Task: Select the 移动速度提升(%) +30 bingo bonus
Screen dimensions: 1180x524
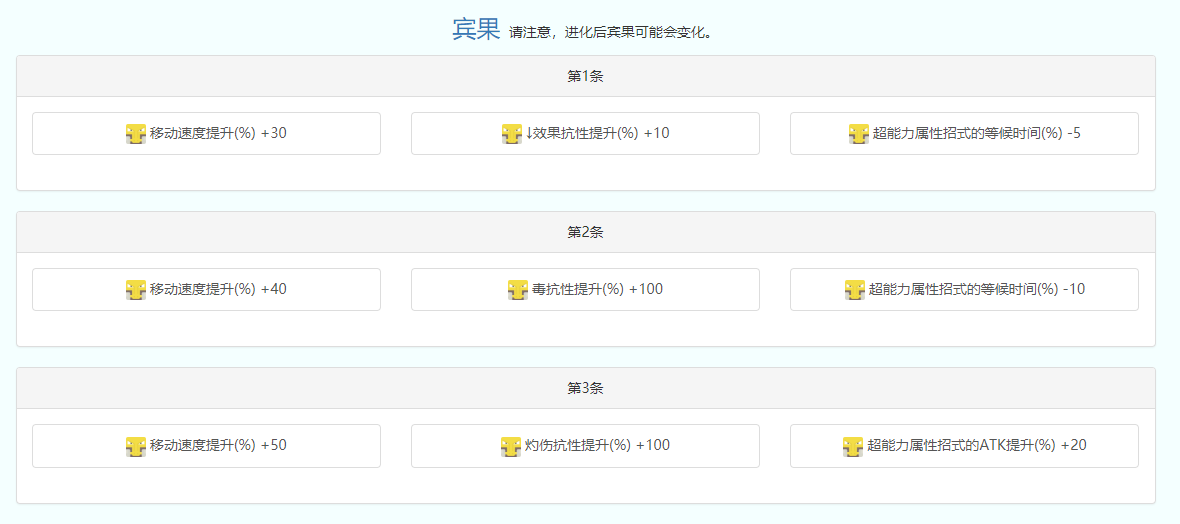Action: pos(206,133)
